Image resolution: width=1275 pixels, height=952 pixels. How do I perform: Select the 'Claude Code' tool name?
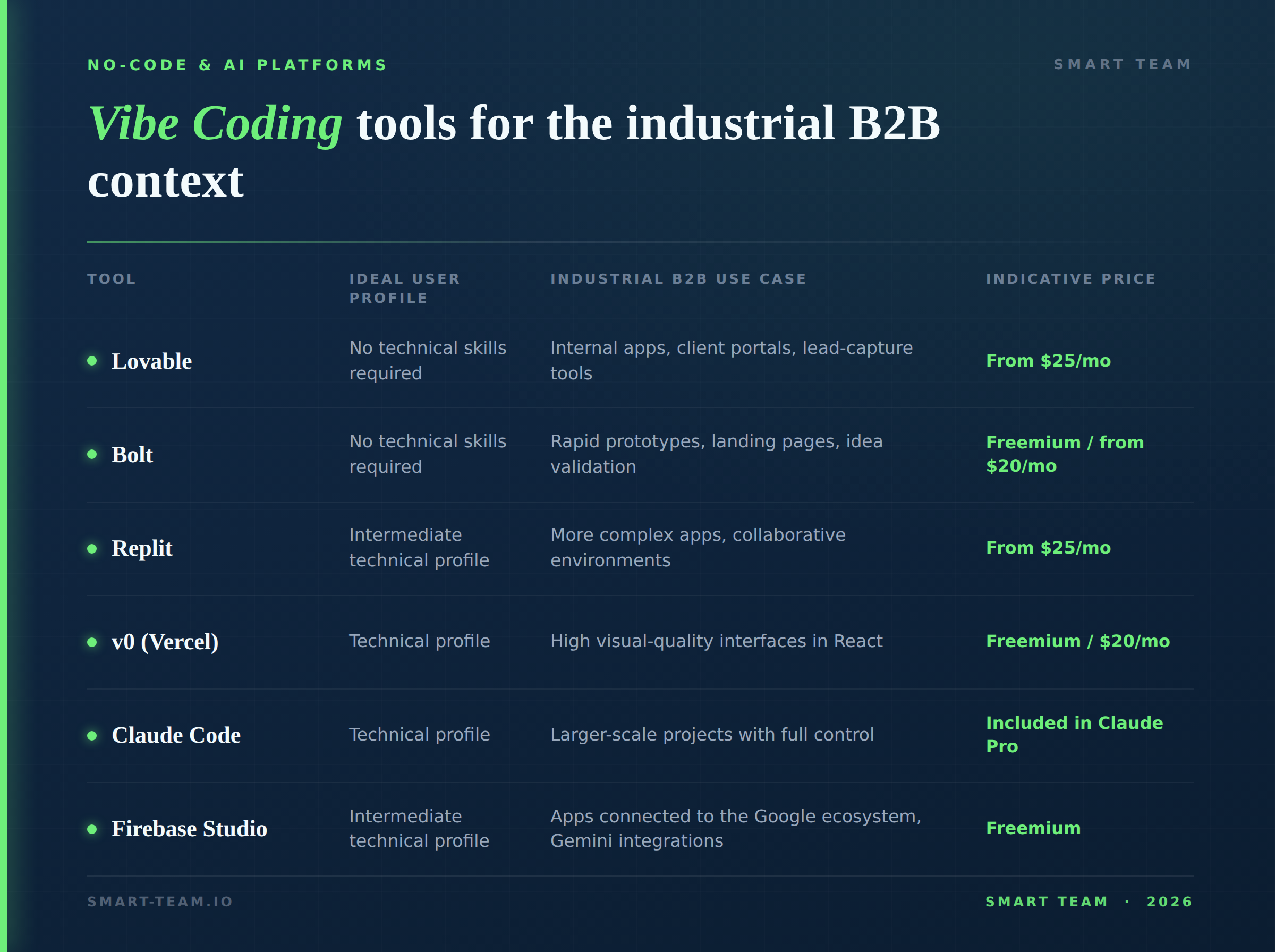176,735
